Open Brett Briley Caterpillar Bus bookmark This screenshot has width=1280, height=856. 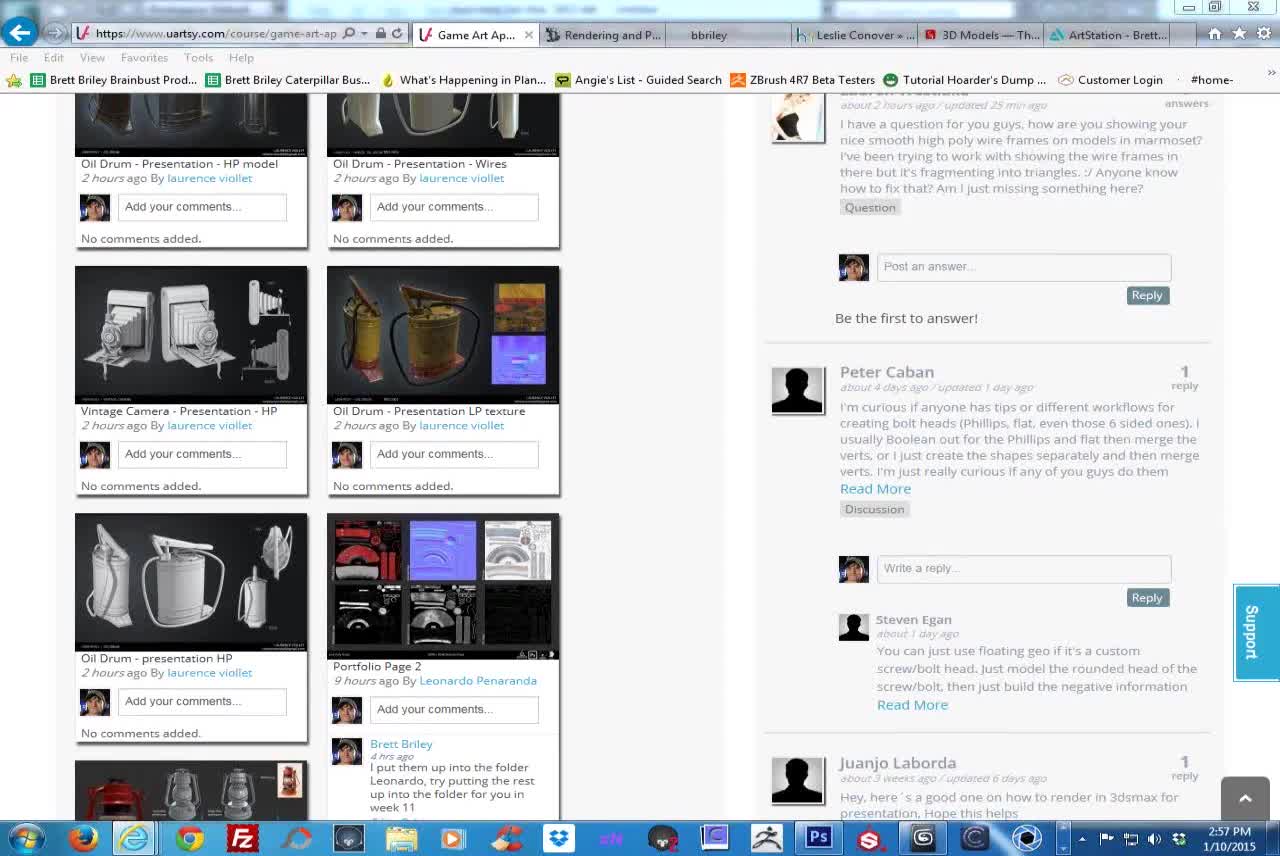click(287, 80)
